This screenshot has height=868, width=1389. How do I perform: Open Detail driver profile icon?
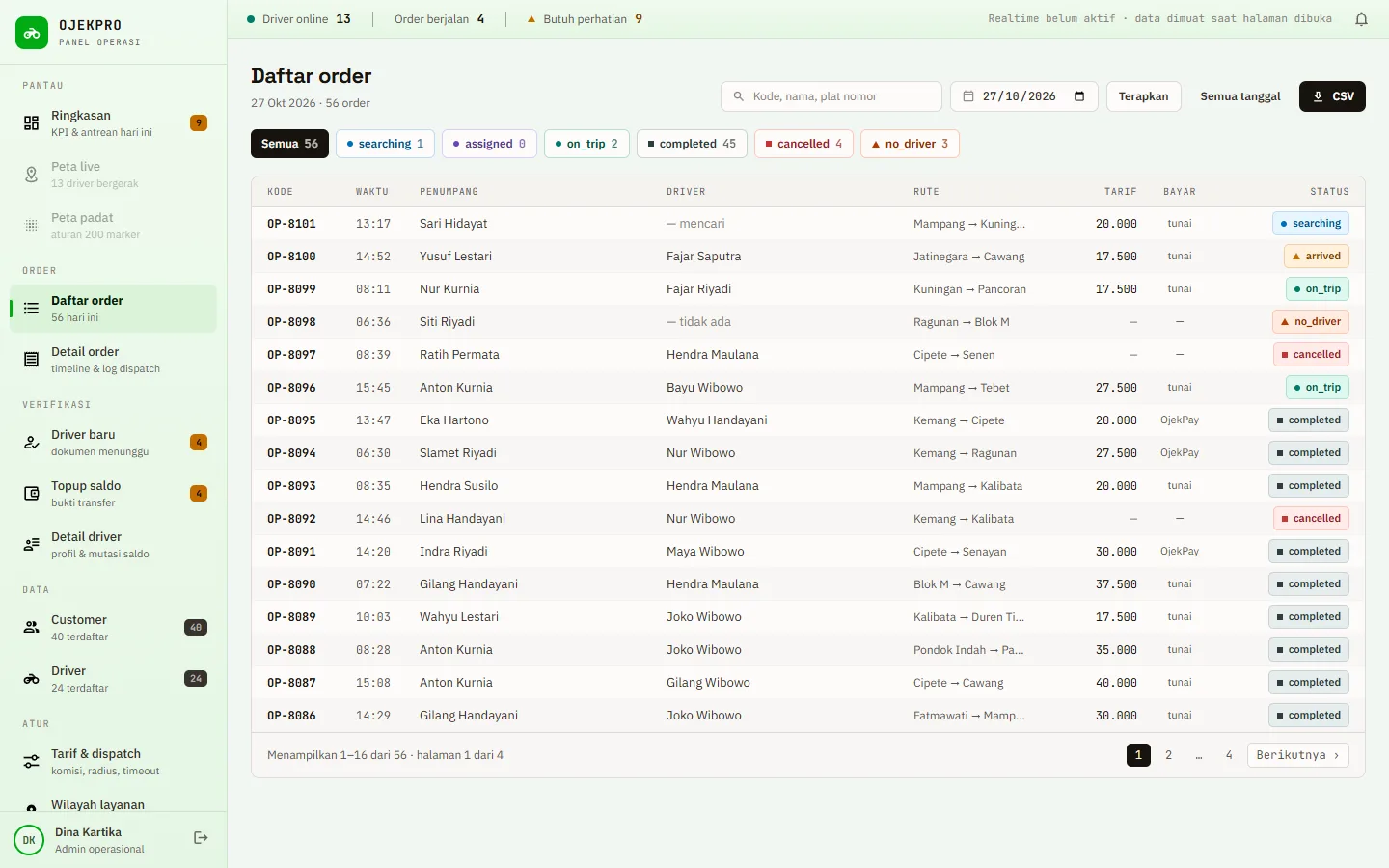pos(32,545)
